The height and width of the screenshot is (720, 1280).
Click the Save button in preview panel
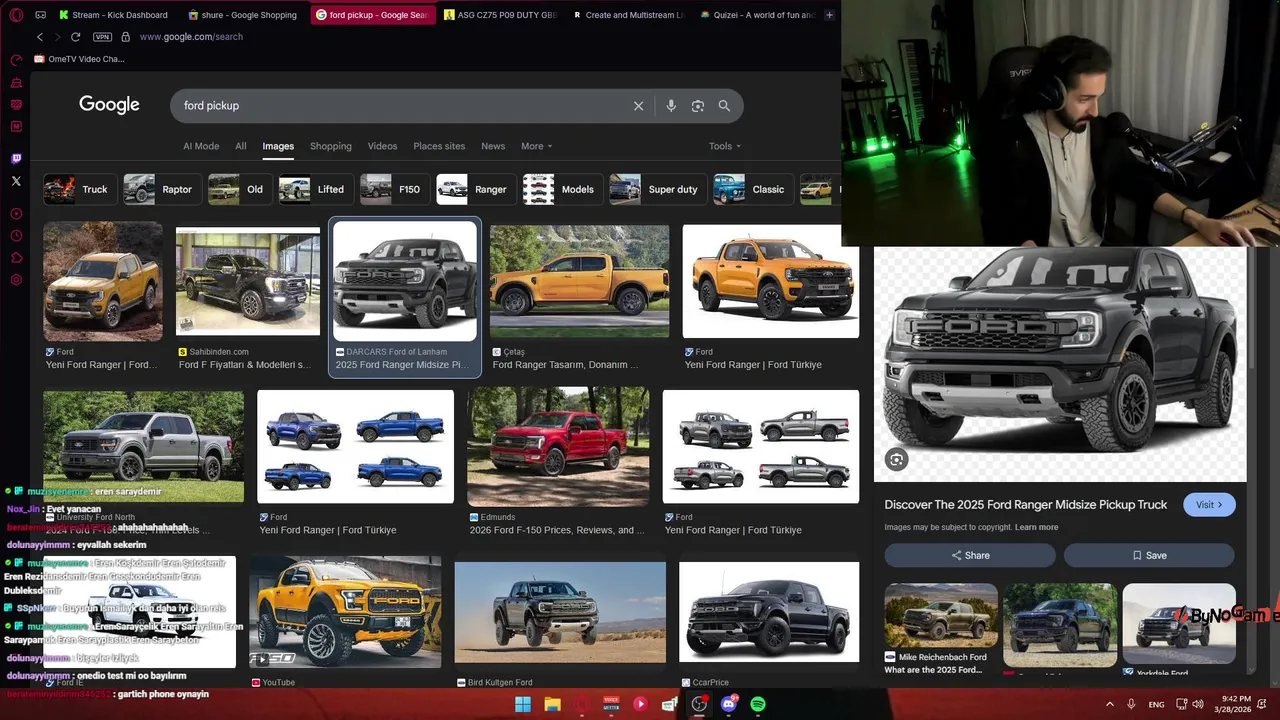(1149, 555)
